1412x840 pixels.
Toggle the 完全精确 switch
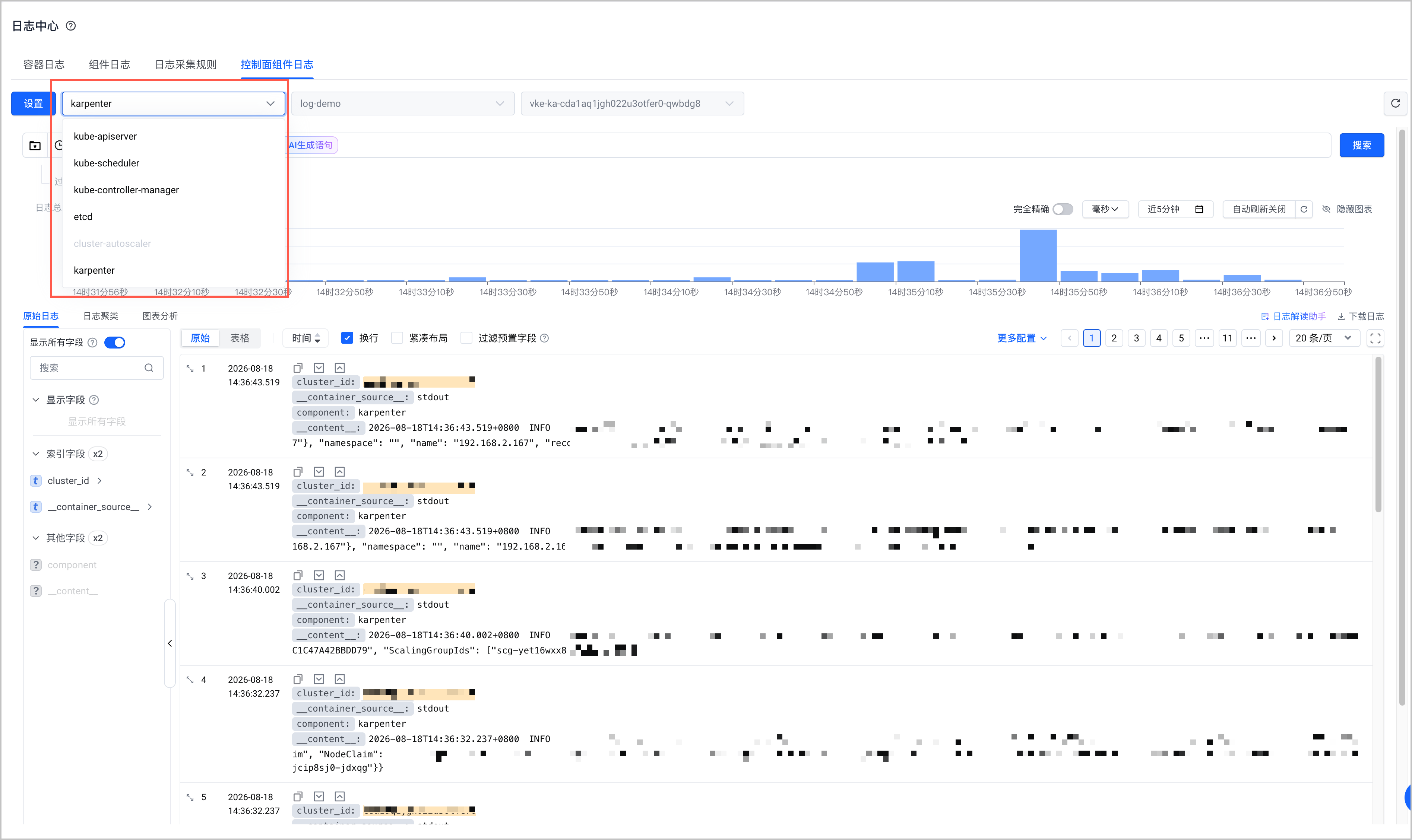pyautogui.click(x=1063, y=209)
